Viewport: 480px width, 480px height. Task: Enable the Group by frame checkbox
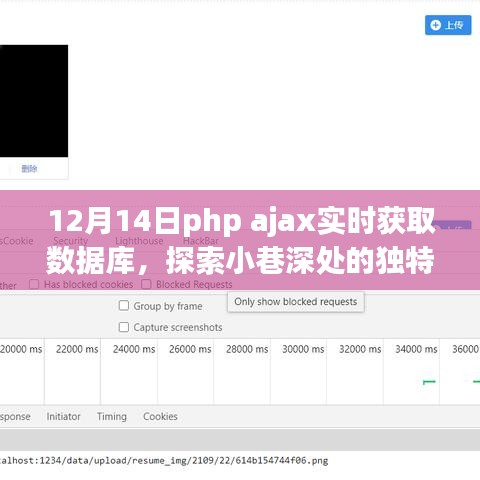124,306
